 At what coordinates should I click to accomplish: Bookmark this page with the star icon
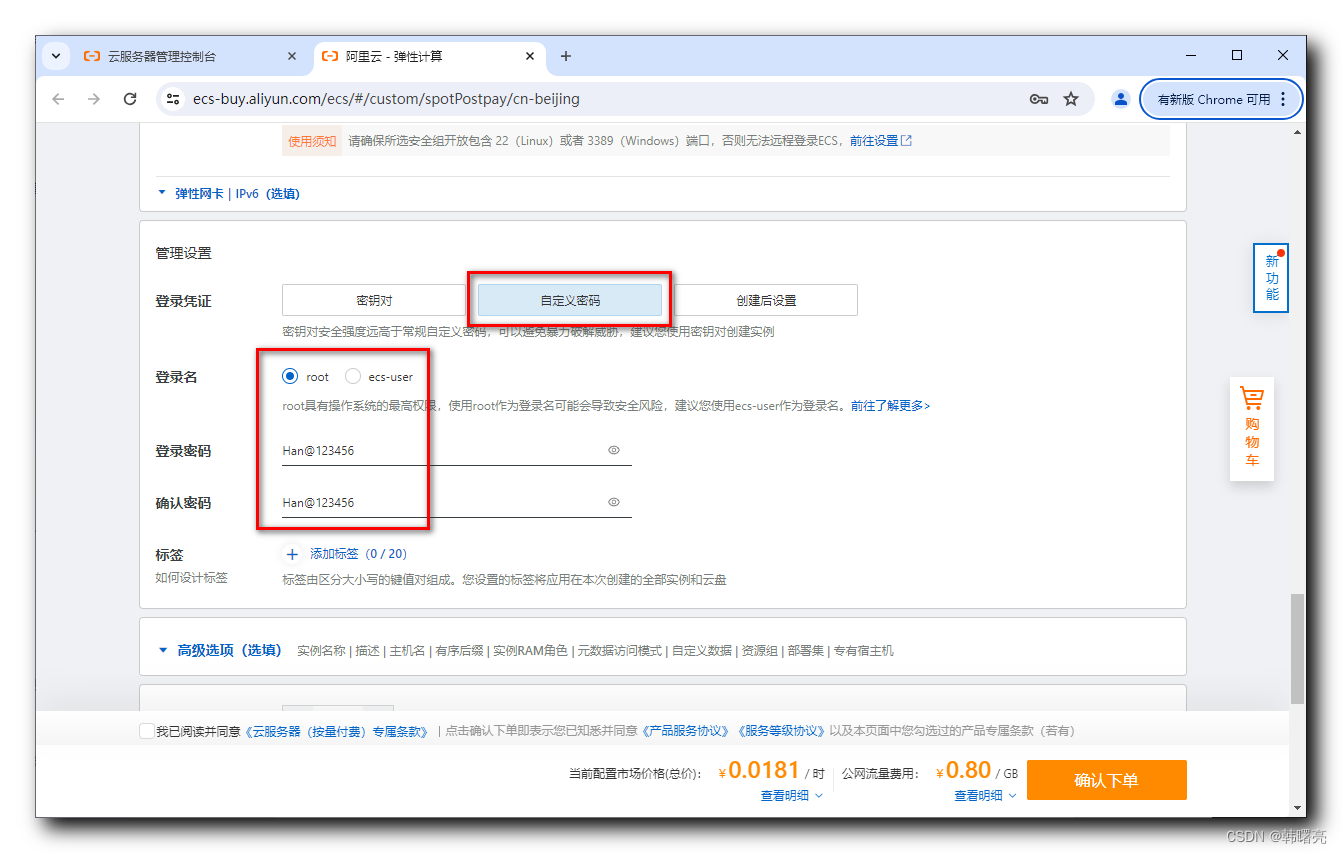(1072, 99)
